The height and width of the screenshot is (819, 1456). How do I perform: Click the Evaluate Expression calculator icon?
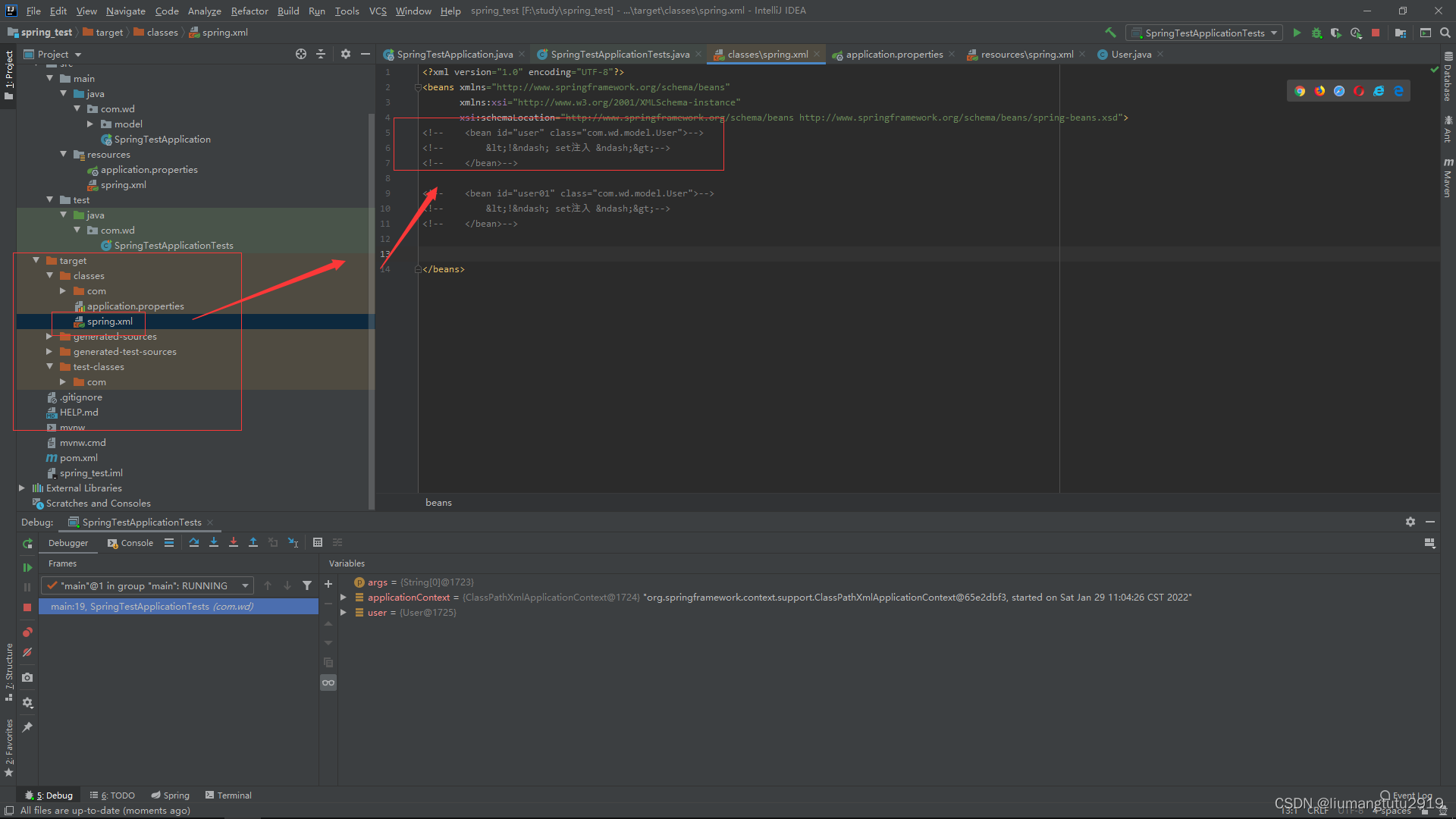[318, 542]
